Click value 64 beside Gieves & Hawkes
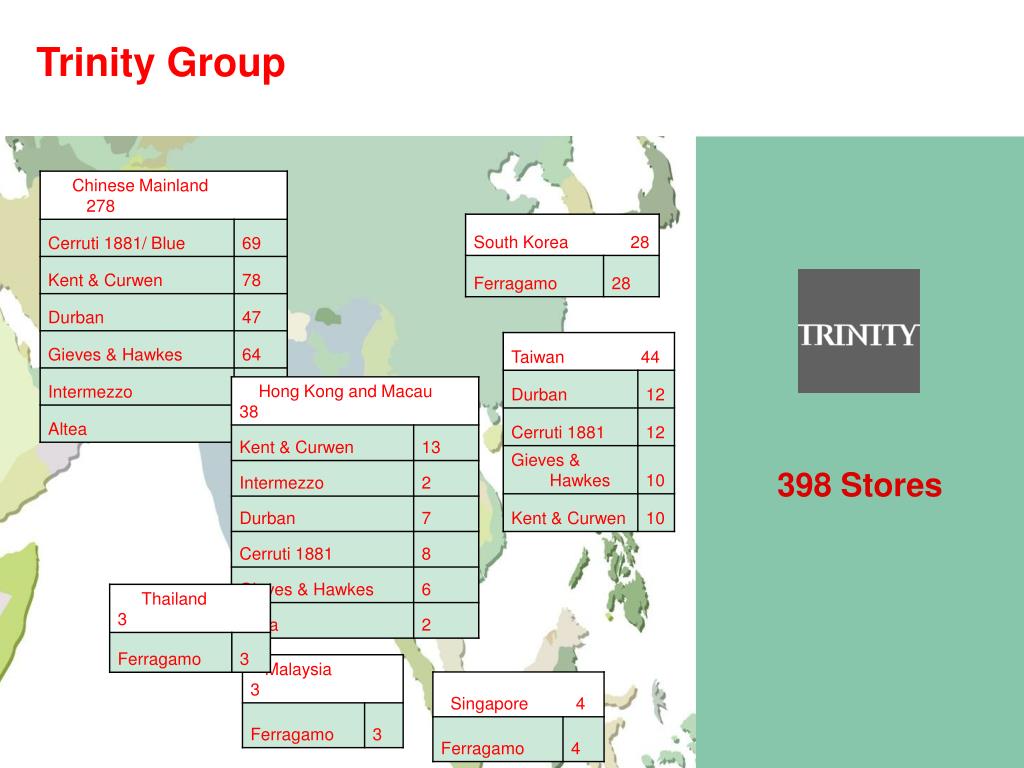 261,349
